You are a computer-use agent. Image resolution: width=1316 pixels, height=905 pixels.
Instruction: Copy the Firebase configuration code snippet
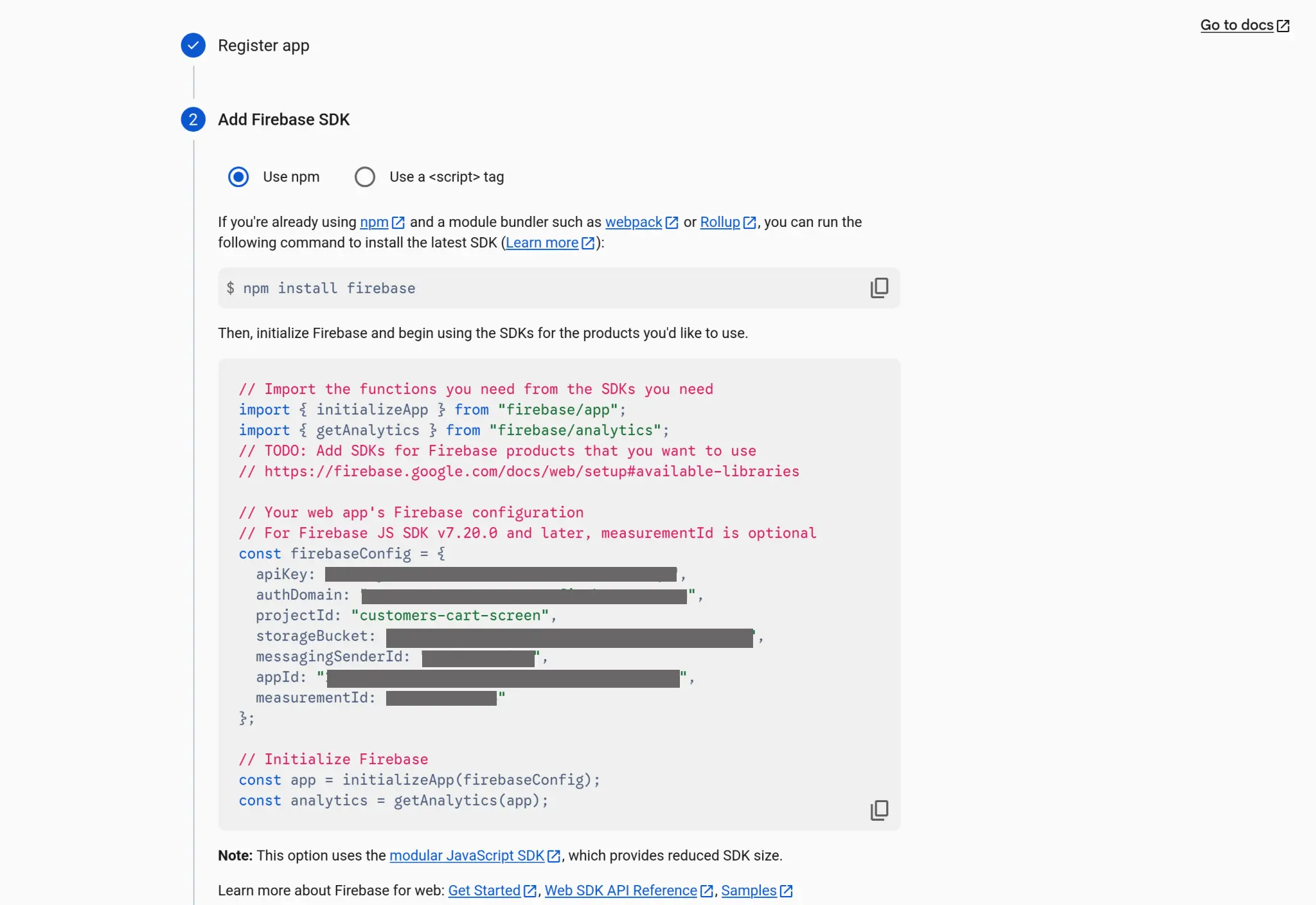pyautogui.click(x=880, y=811)
